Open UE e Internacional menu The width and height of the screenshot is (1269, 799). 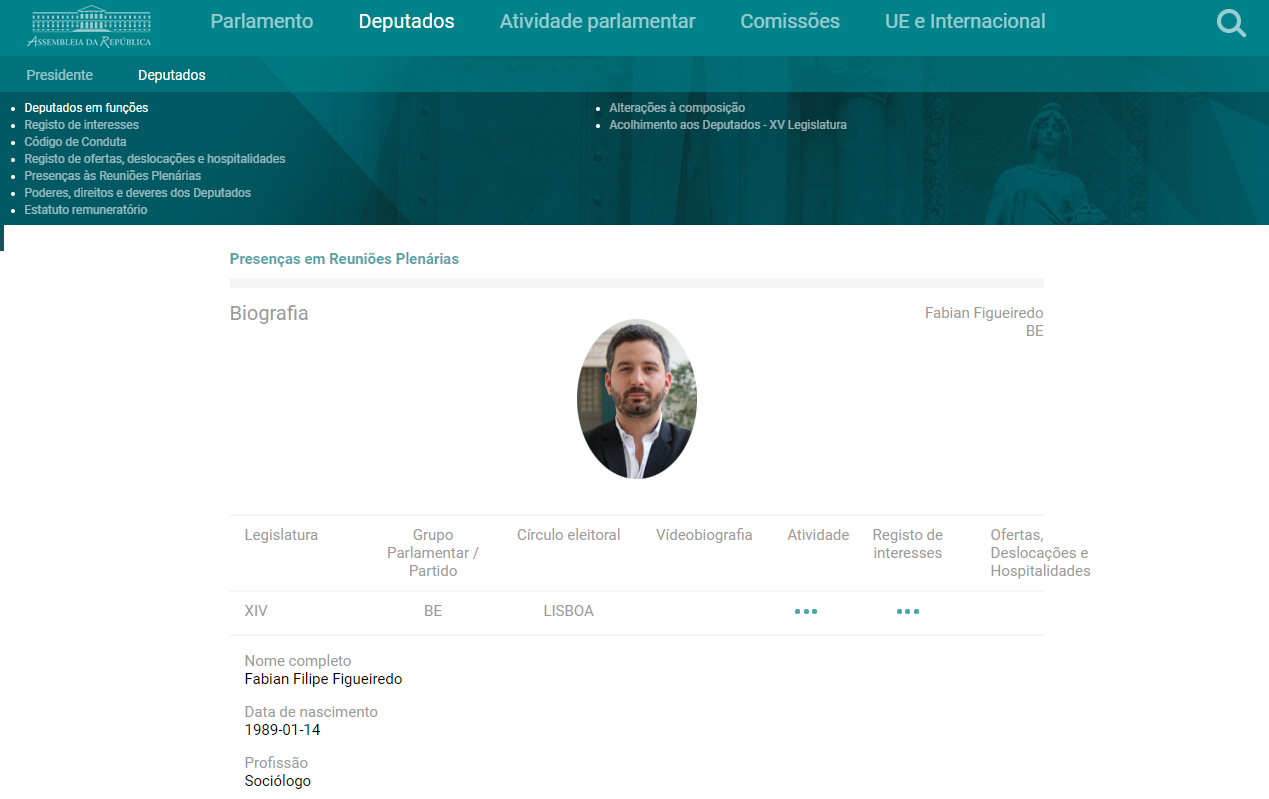(964, 21)
